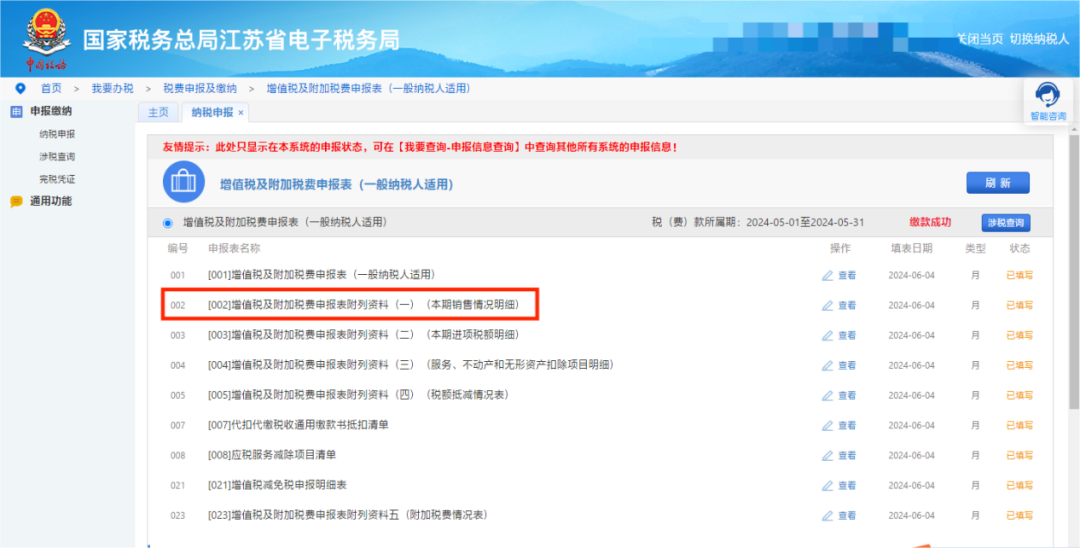Click 关闭当页 in the header

980,39
